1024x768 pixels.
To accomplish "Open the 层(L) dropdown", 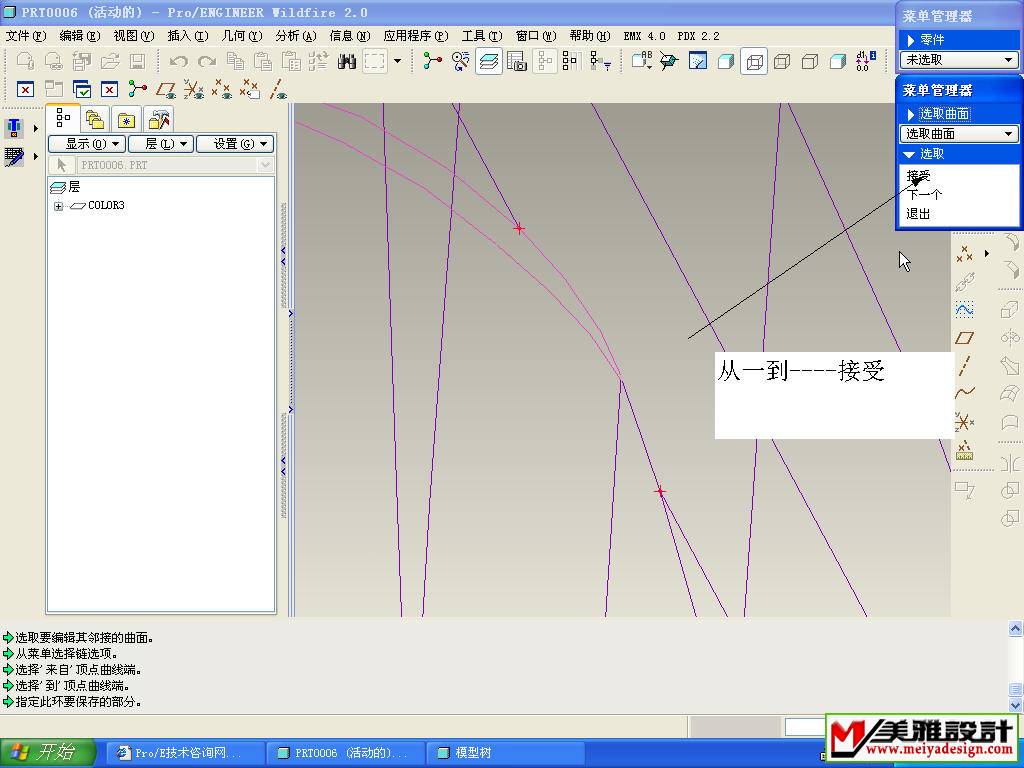I will coord(161,144).
